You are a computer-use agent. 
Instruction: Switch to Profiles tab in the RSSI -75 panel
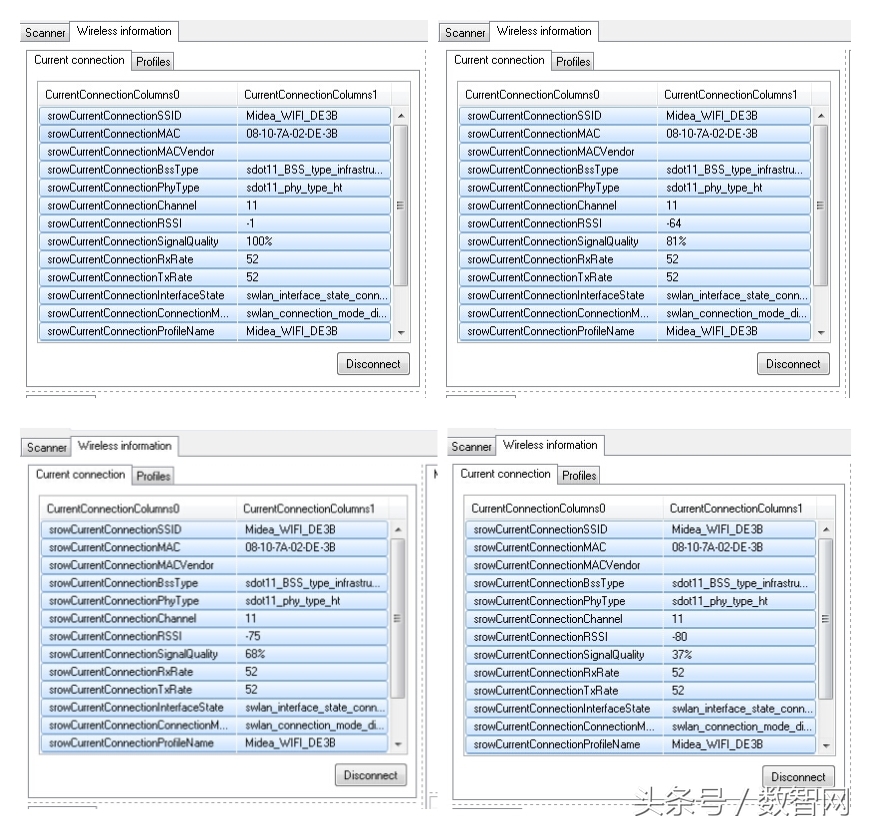pos(153,476)
